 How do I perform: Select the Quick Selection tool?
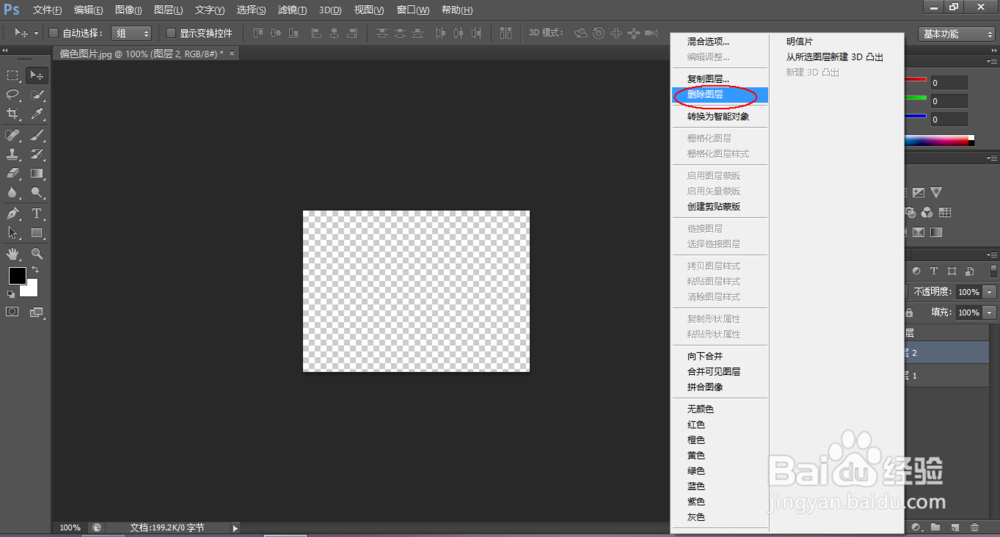pyautogui.click(x=37, y=95)
